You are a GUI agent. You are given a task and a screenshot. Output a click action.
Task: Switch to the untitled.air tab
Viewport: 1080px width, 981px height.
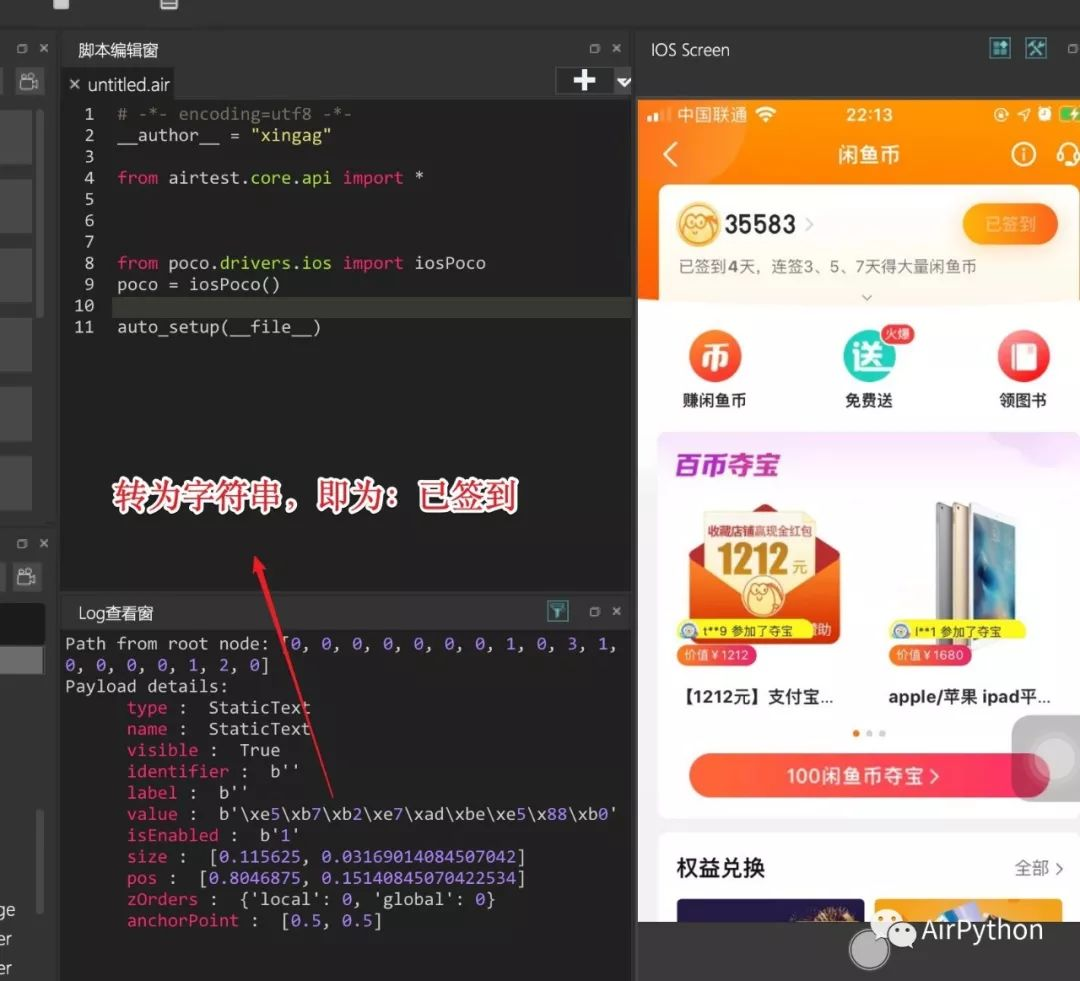point(128,85)
